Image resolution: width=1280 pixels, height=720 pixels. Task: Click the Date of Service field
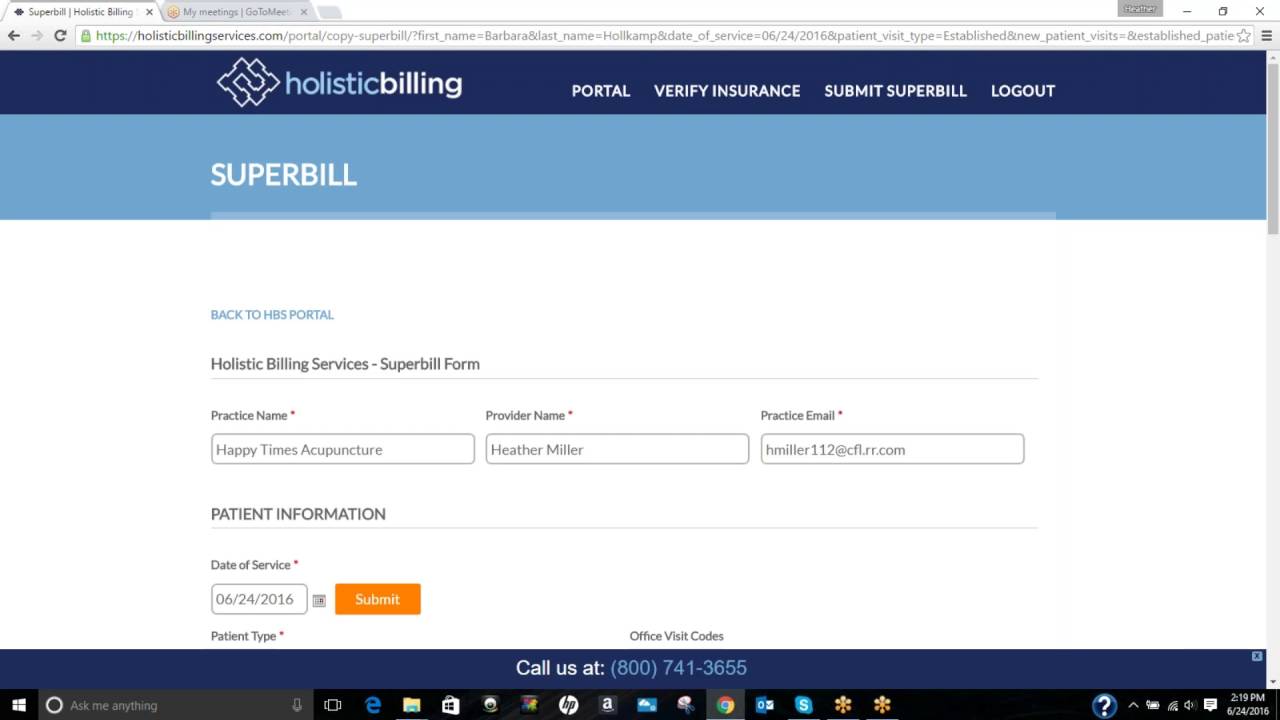pyautogui.click(x=259, y=599)
